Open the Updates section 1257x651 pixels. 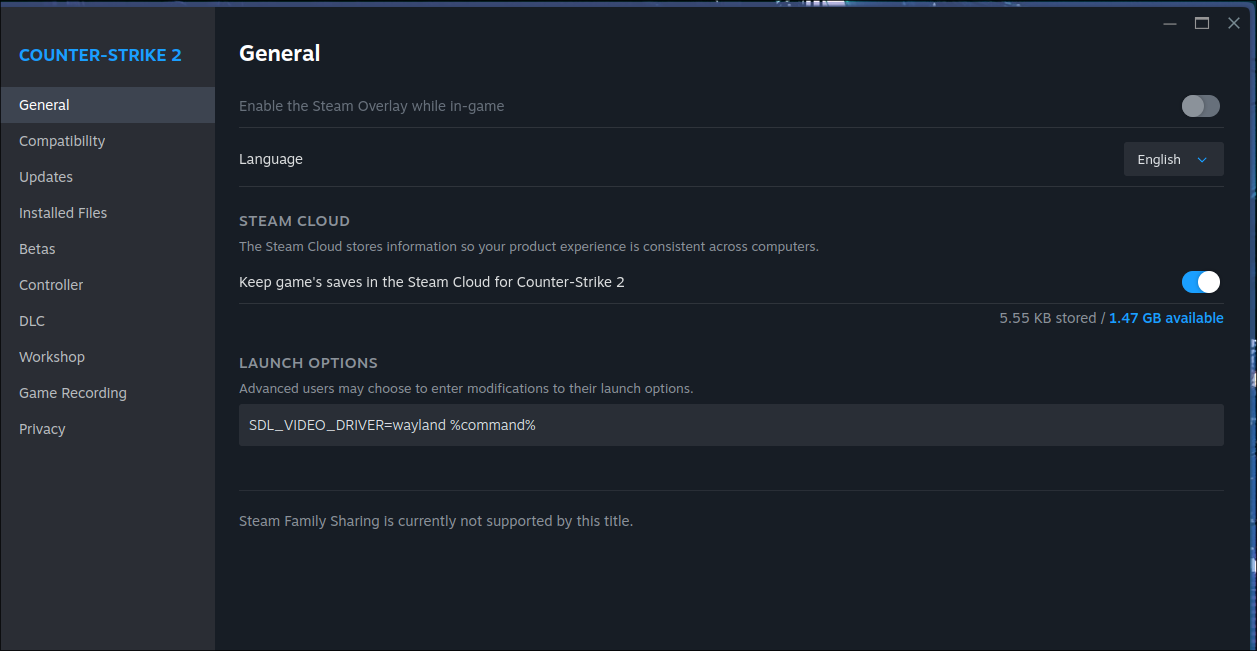107,177
